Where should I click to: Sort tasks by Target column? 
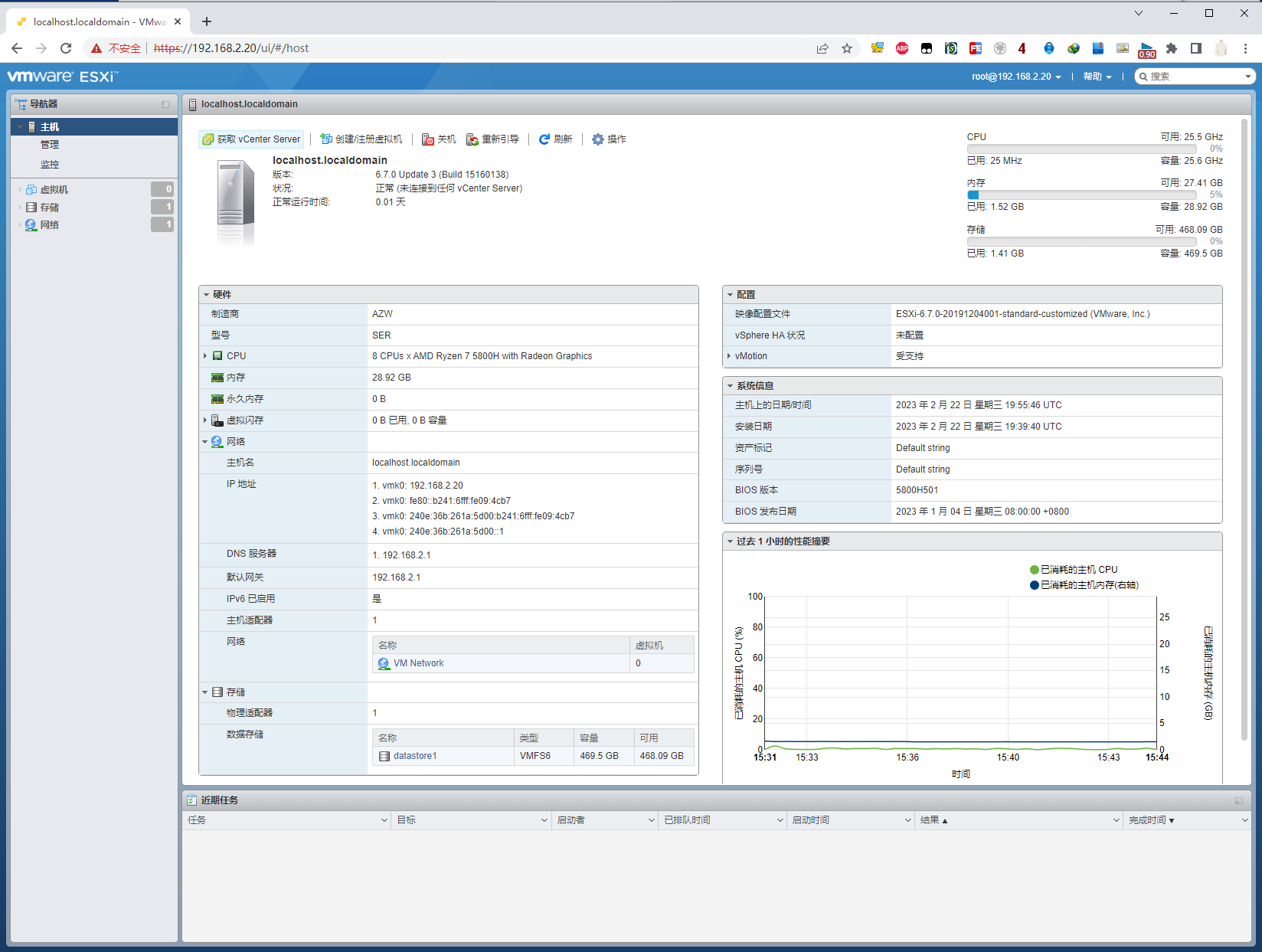click(471, 820)
